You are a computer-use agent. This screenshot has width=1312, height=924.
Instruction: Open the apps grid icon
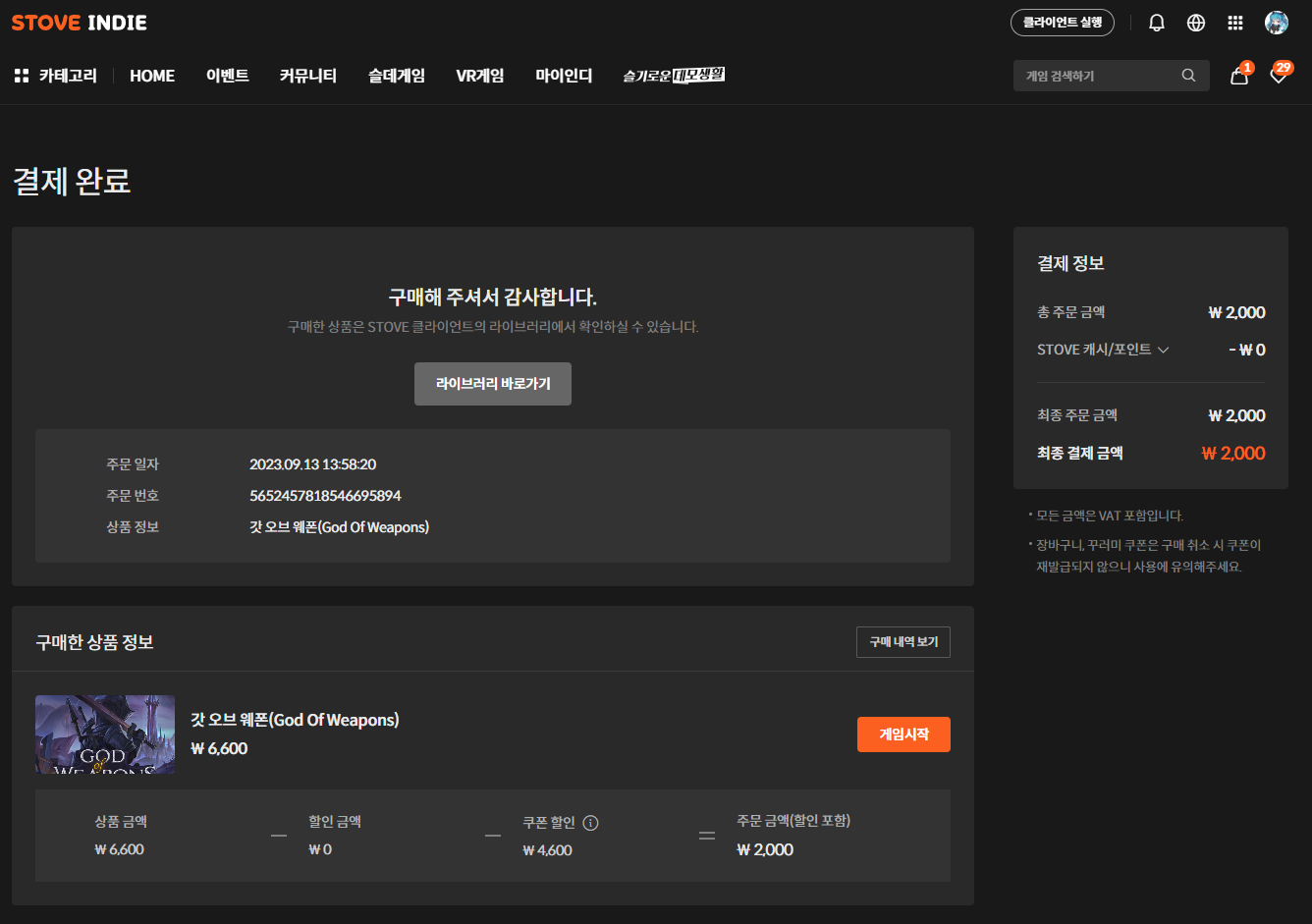[x=1235, y=23]
